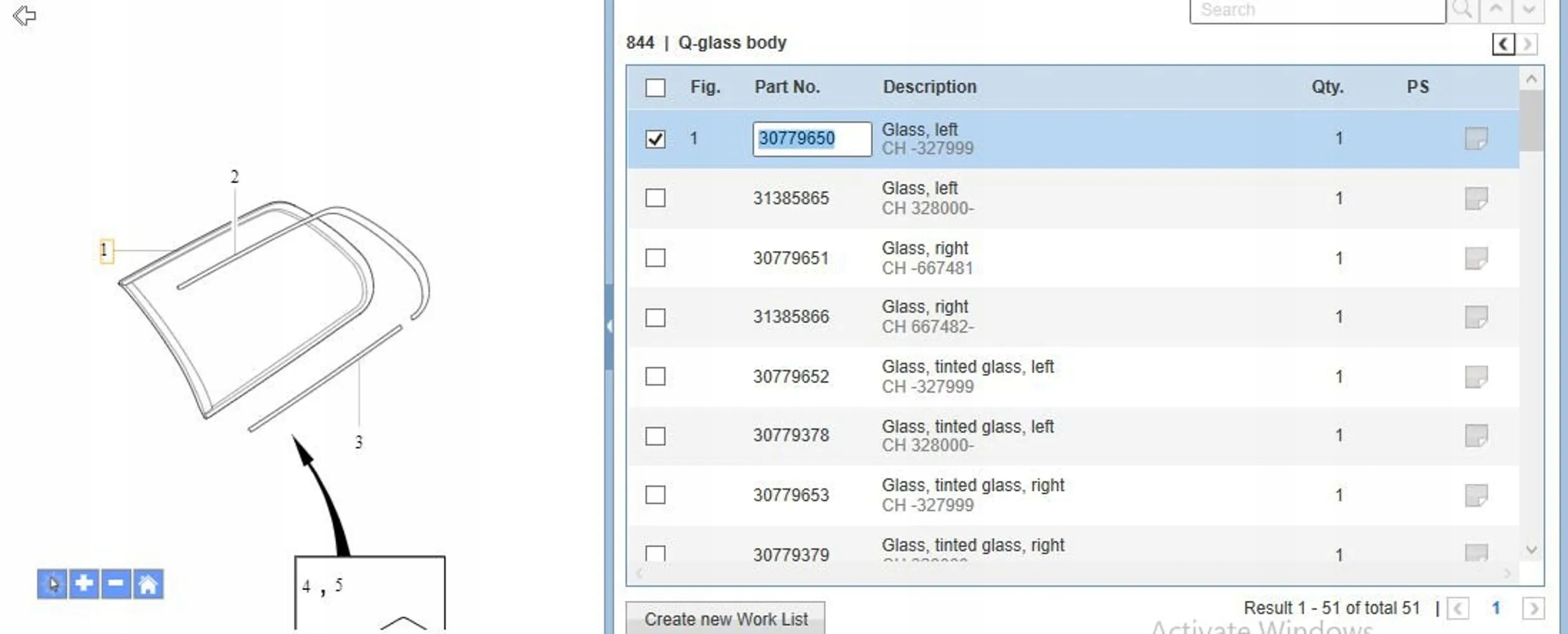Zoom out of the diagram with minus icon
This screenshot has height=634, width=1568.
click(x=116, y=584)
